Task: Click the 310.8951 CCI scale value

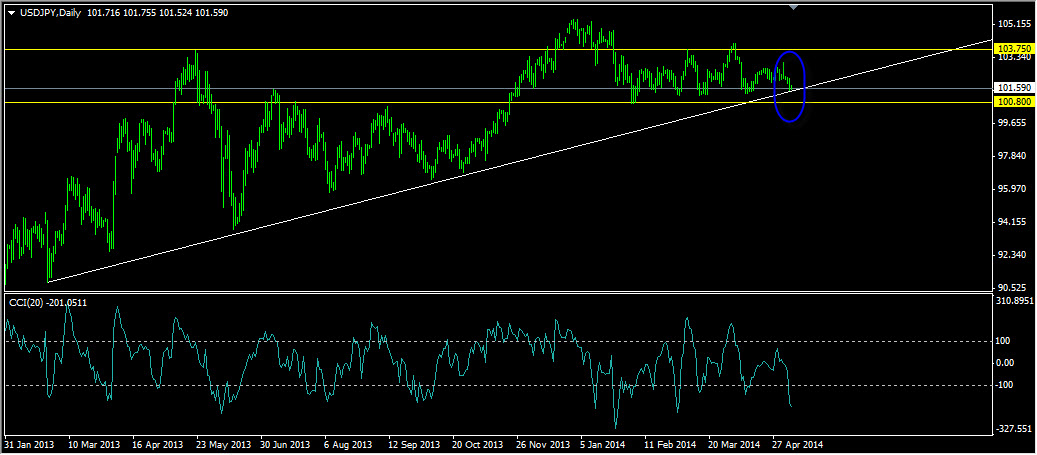Action: [x=1014, y=301]
